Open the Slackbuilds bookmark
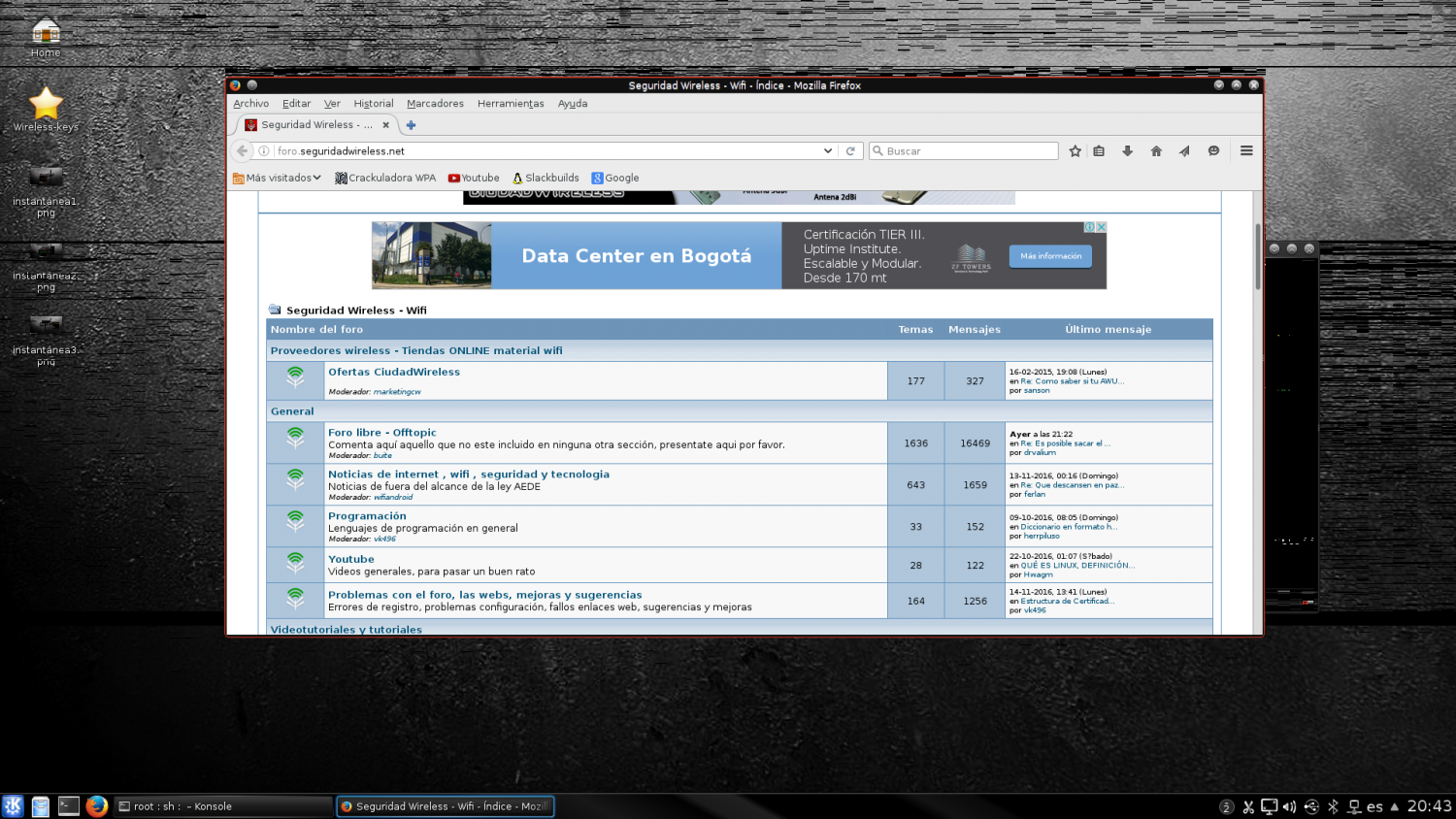 tap(546, 178)
